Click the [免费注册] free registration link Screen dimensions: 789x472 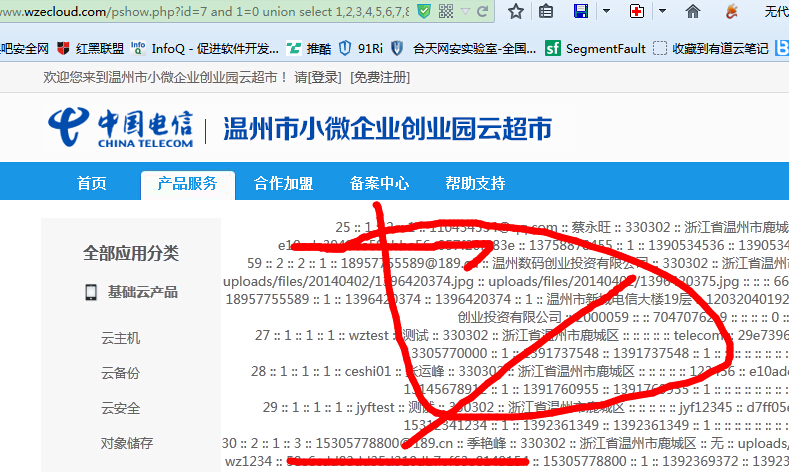click(380, 77)
